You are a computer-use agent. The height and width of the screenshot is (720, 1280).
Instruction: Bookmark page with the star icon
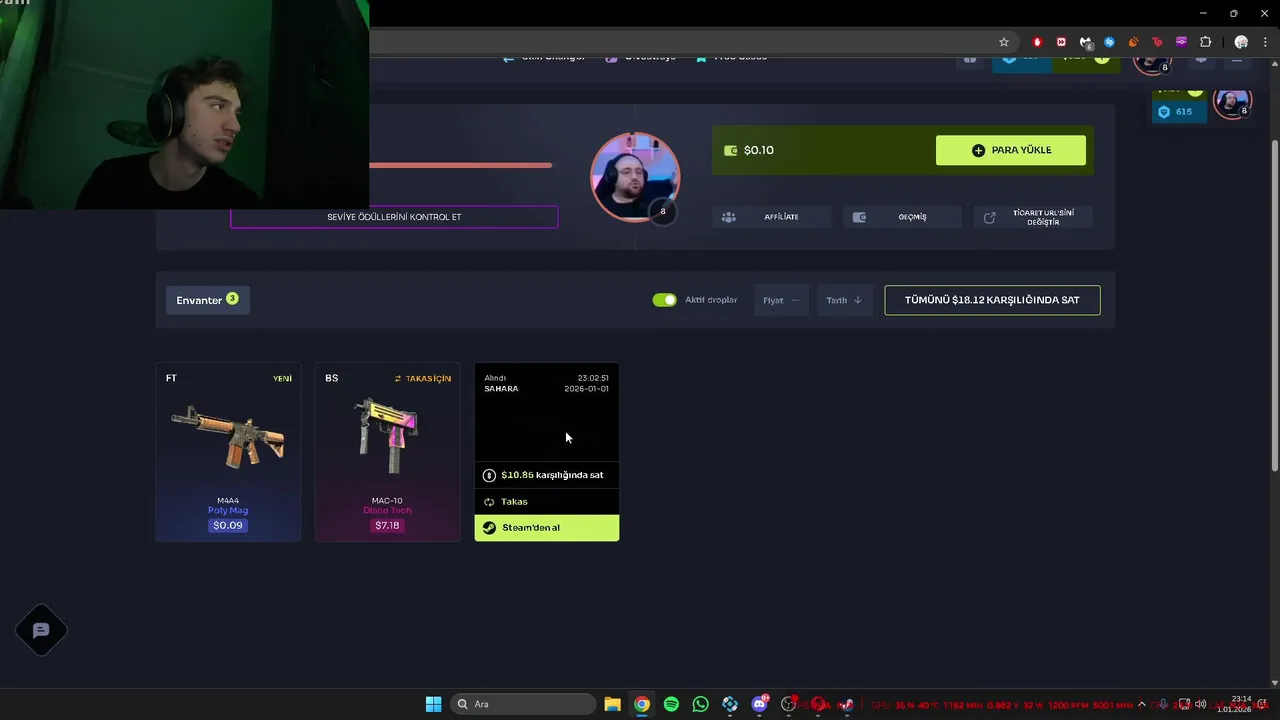coord(1004,42)
